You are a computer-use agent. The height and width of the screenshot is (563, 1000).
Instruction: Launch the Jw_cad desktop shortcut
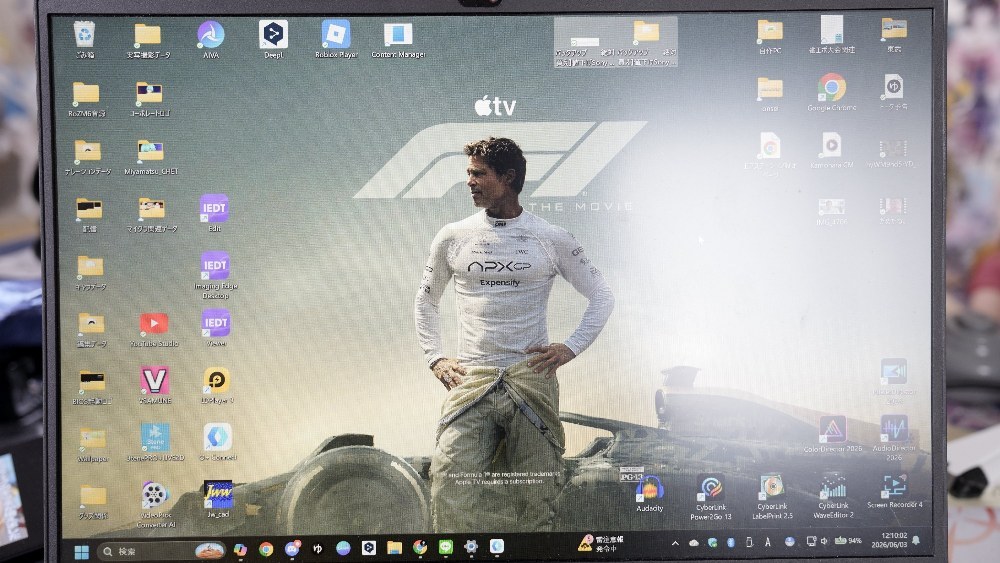(217, 499)
